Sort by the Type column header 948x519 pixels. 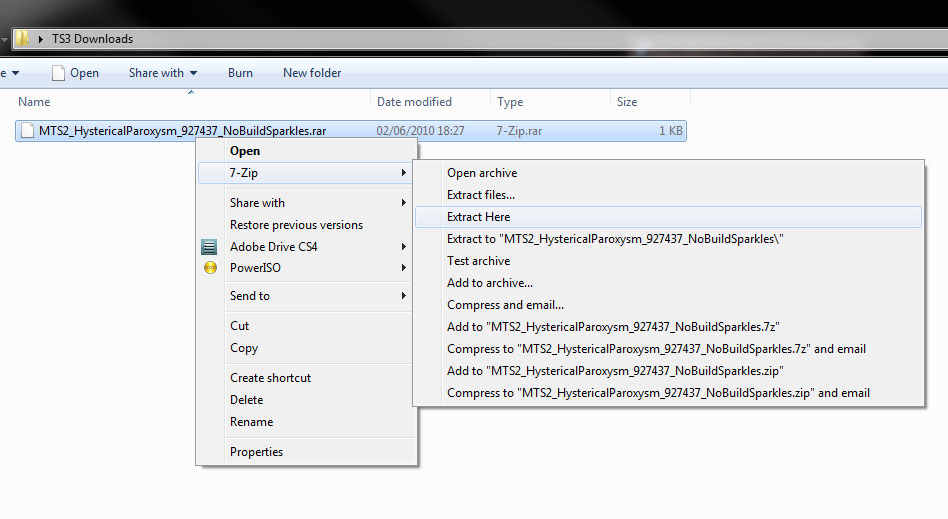510,102
